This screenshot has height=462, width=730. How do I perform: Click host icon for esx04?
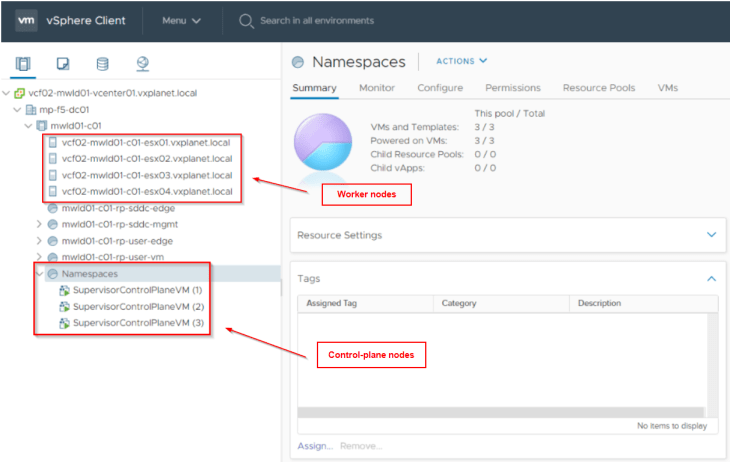click(x=53, y=191)
